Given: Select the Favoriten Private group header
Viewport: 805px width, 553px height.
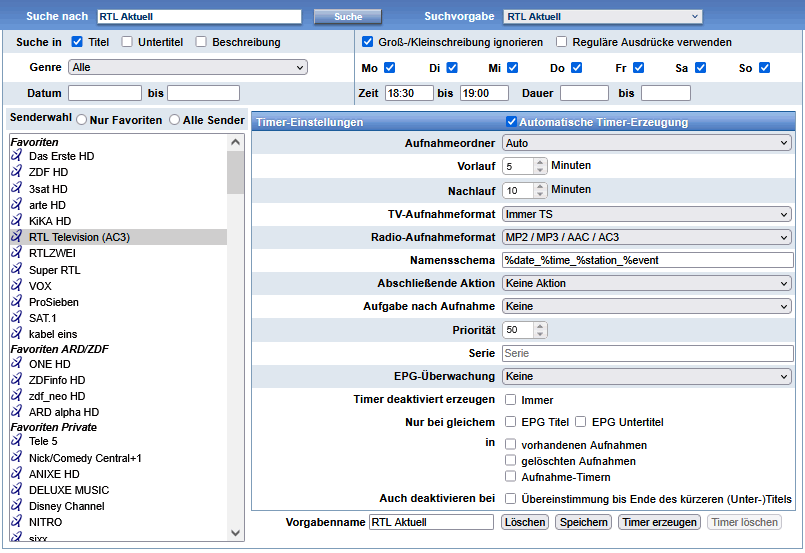Looking at the screenshot, I should coord(53,427).
